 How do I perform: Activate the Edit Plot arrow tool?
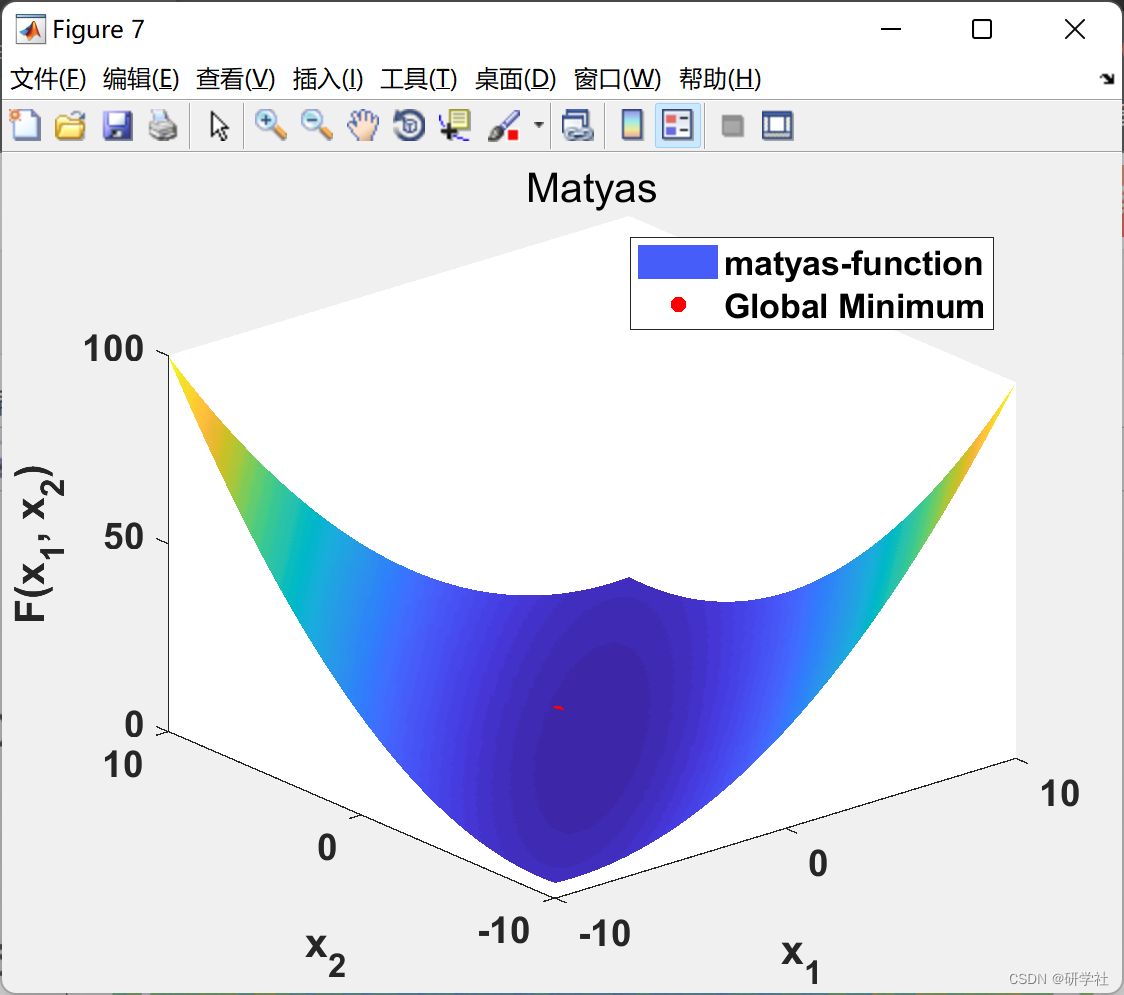click(x=219, y=125)
